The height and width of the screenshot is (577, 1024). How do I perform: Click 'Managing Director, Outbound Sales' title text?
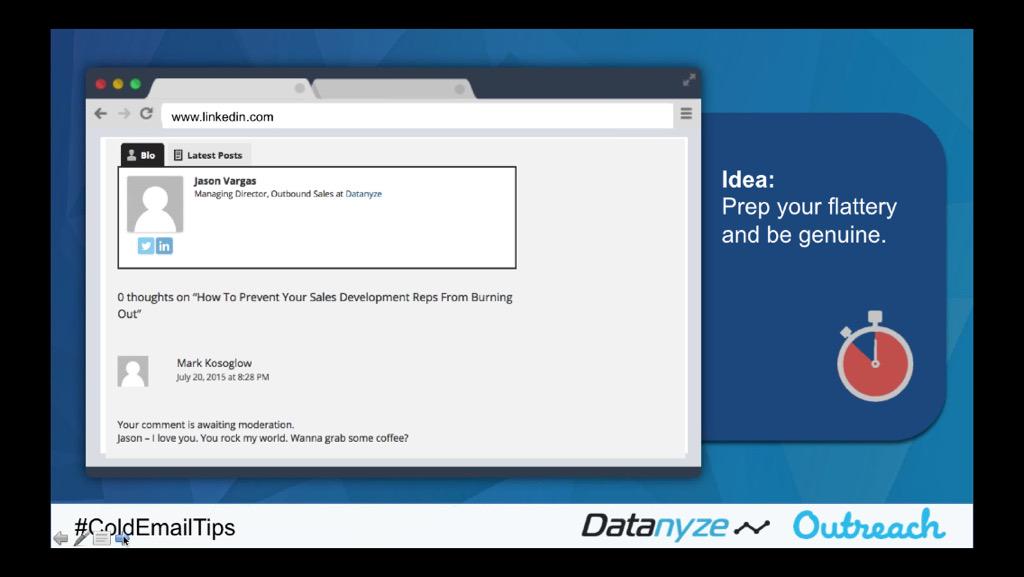coord(264,194)
